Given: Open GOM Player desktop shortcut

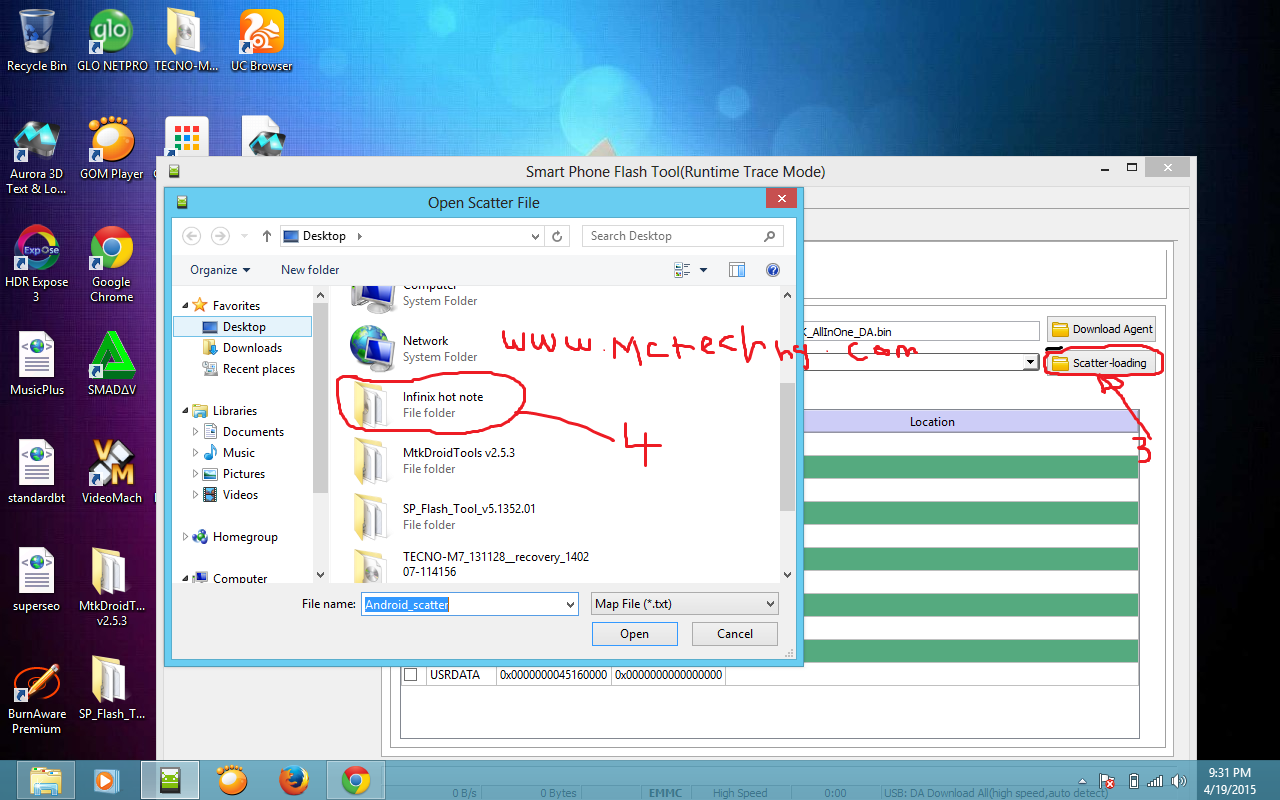Looking at the screenshot, I should pos(112,150).
